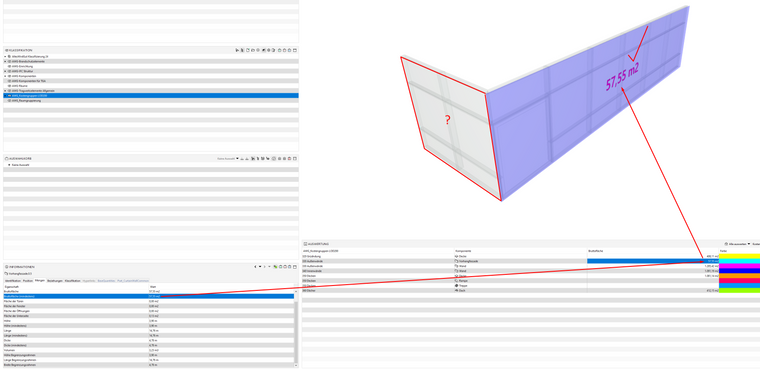Select the Länge Begrenzungsrahmen property row
Image resolution: width=760 pixels, height=369 pixels.
coord(149,360)
